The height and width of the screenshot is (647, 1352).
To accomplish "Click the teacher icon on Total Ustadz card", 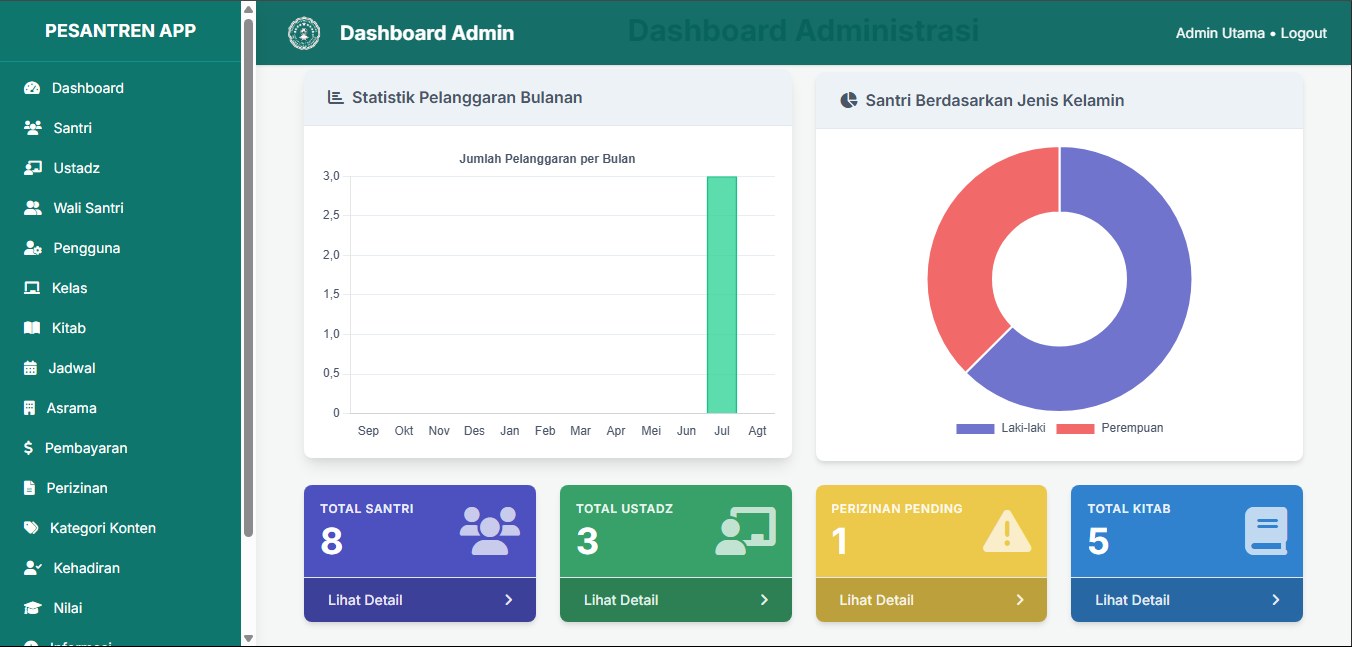I will coord(746,531).
